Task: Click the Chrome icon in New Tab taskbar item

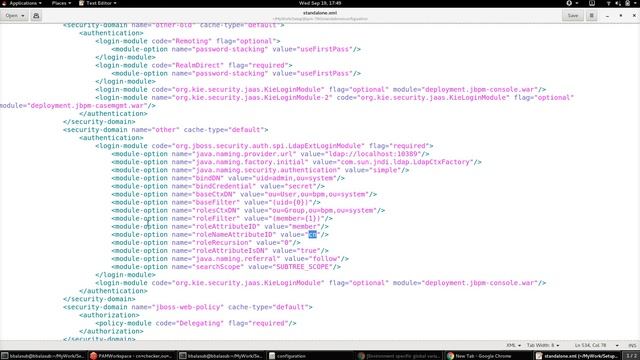Action: 450,356
